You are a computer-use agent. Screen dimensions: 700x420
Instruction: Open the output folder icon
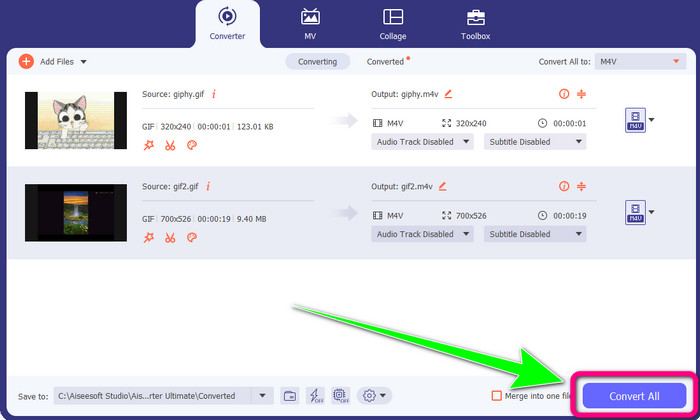pos(290,395)
